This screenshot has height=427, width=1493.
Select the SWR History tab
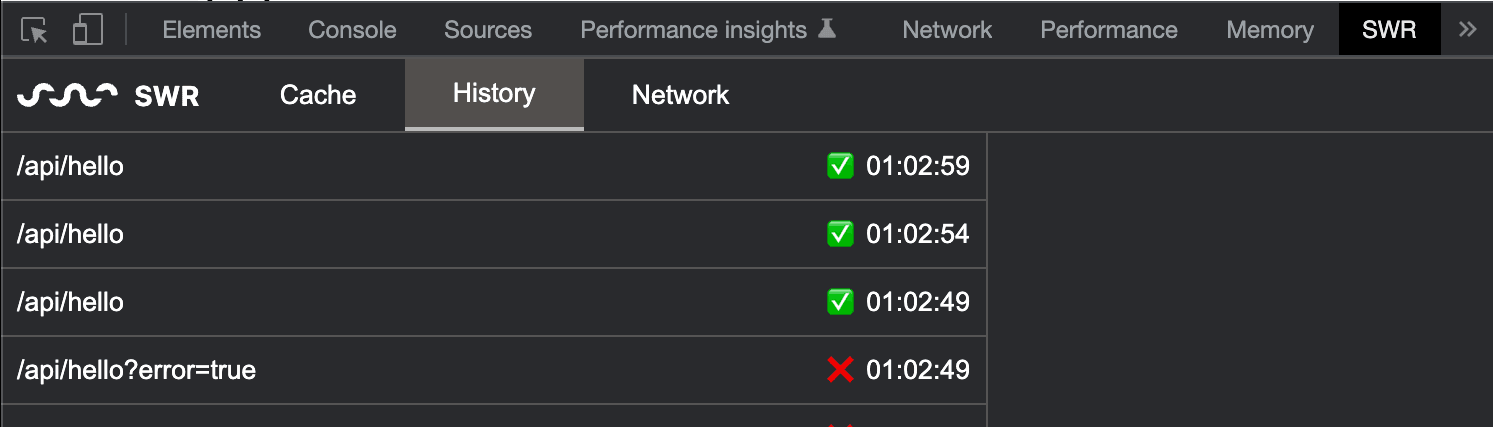494,94
